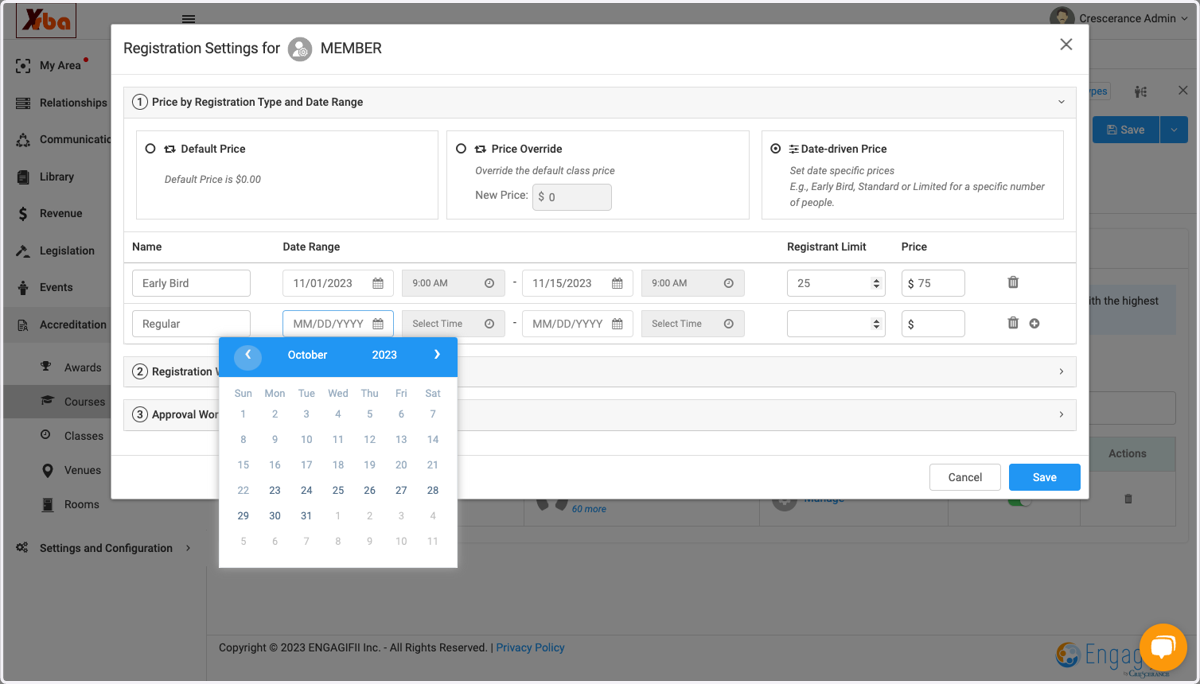Click the Venues map pin icon
Screen dimensions: 1200x684
[46, 471]
